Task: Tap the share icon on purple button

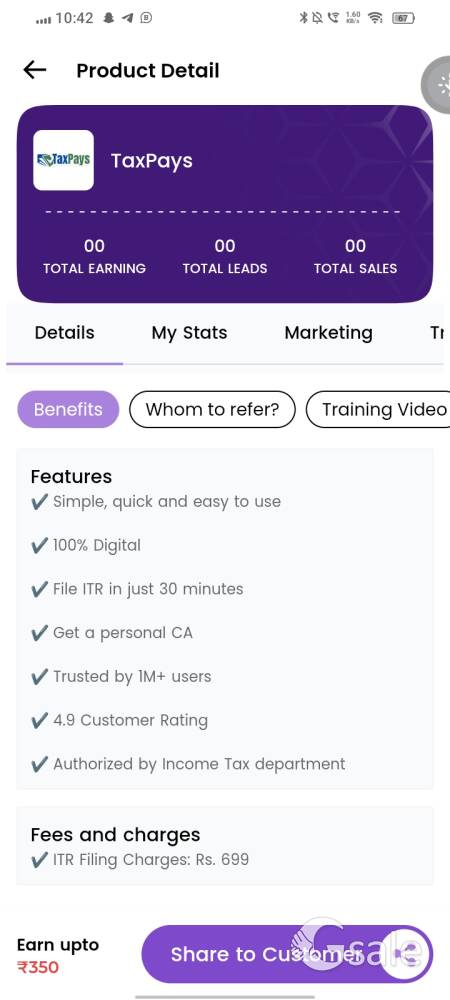Action: [x=406, y=954]
